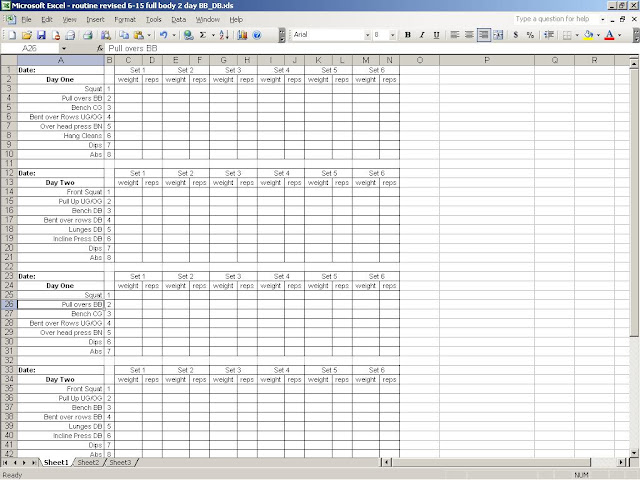Viewport: 640px width, 480px height.
Task: Open Excel Help with the question mark icon
Action: tap(257, 35)
